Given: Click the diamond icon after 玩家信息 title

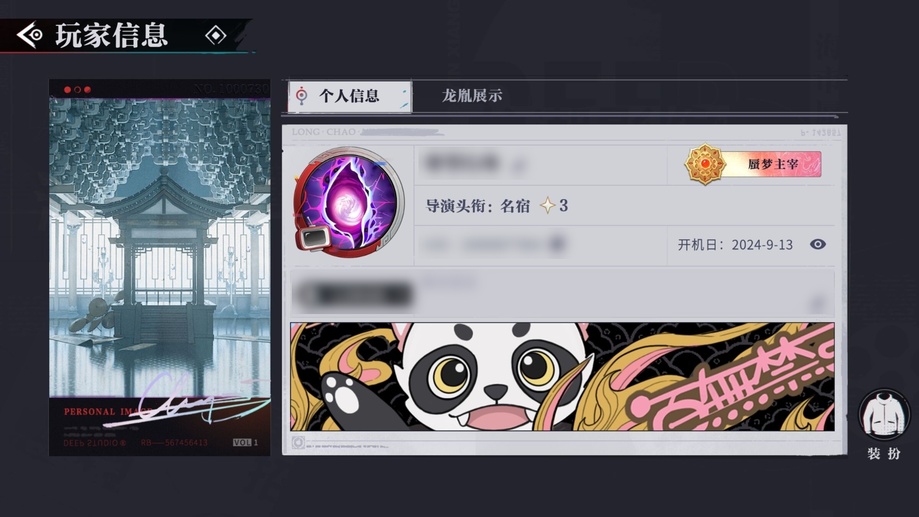Looking at the screenshot, I should pos(216,36).
